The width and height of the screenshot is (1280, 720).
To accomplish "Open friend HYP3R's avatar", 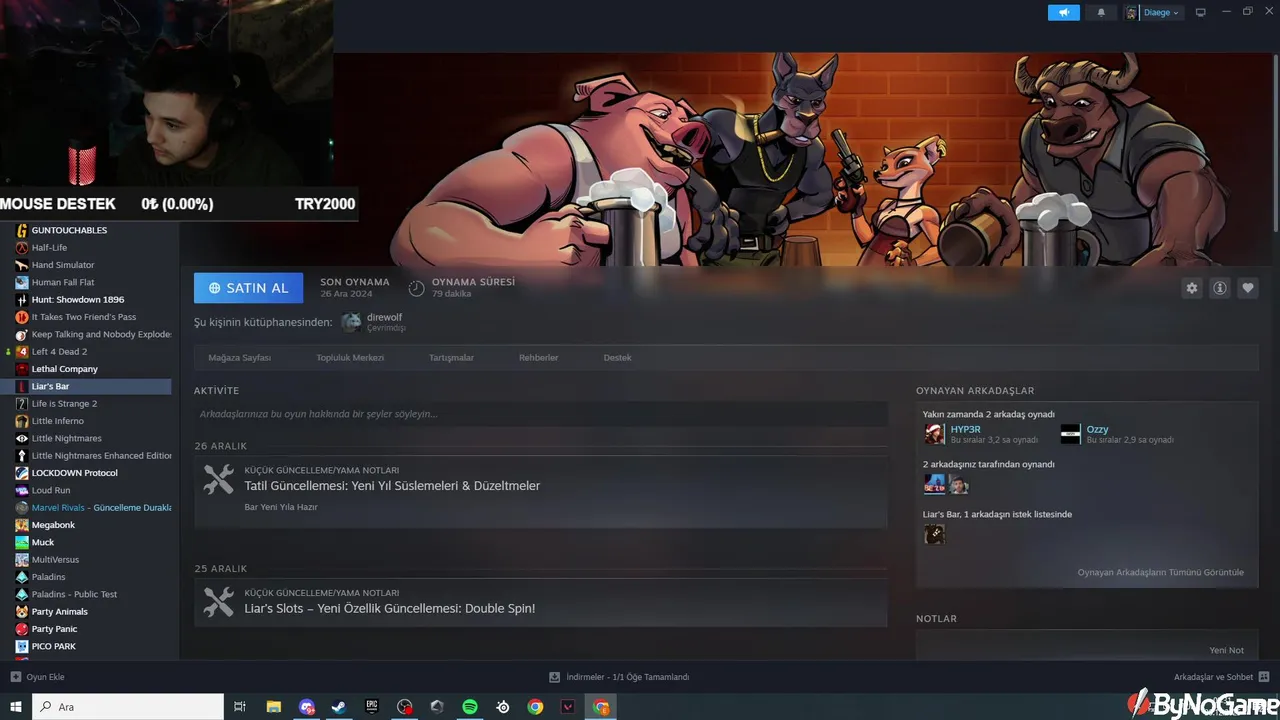I will coord(934,434).
